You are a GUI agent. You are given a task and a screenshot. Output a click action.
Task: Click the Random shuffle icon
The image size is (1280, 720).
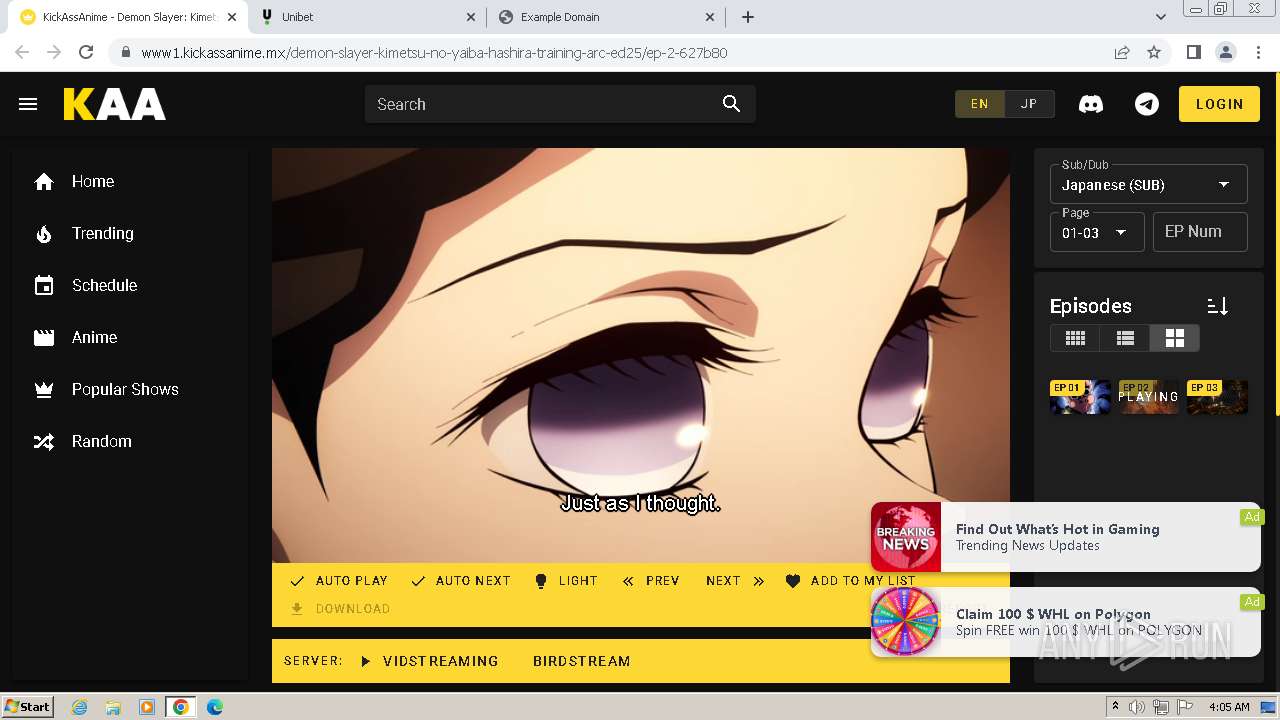pyautogui.click(x=44, y=442)
